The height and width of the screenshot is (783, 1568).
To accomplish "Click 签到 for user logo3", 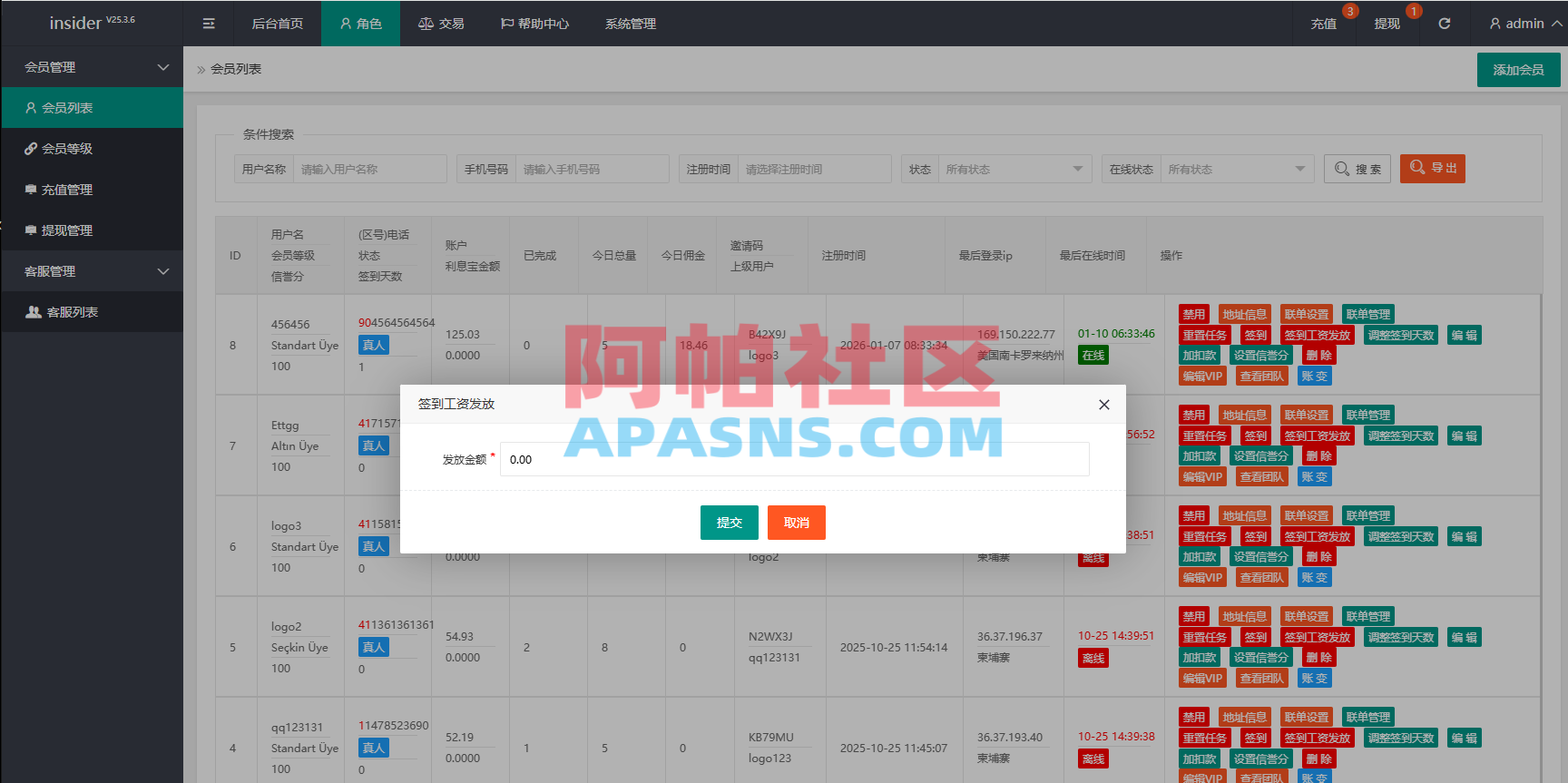I will (1256, 536).
